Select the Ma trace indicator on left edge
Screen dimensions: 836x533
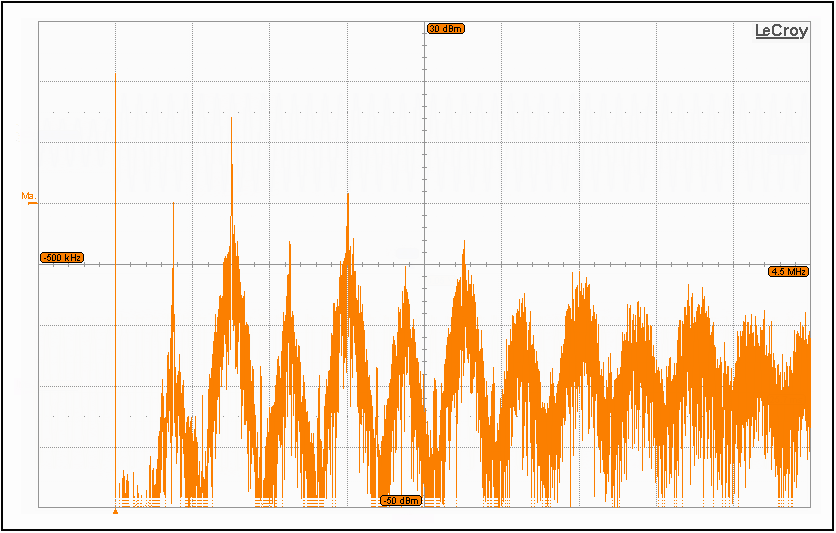pyautogui.click(x=29, y=197)
